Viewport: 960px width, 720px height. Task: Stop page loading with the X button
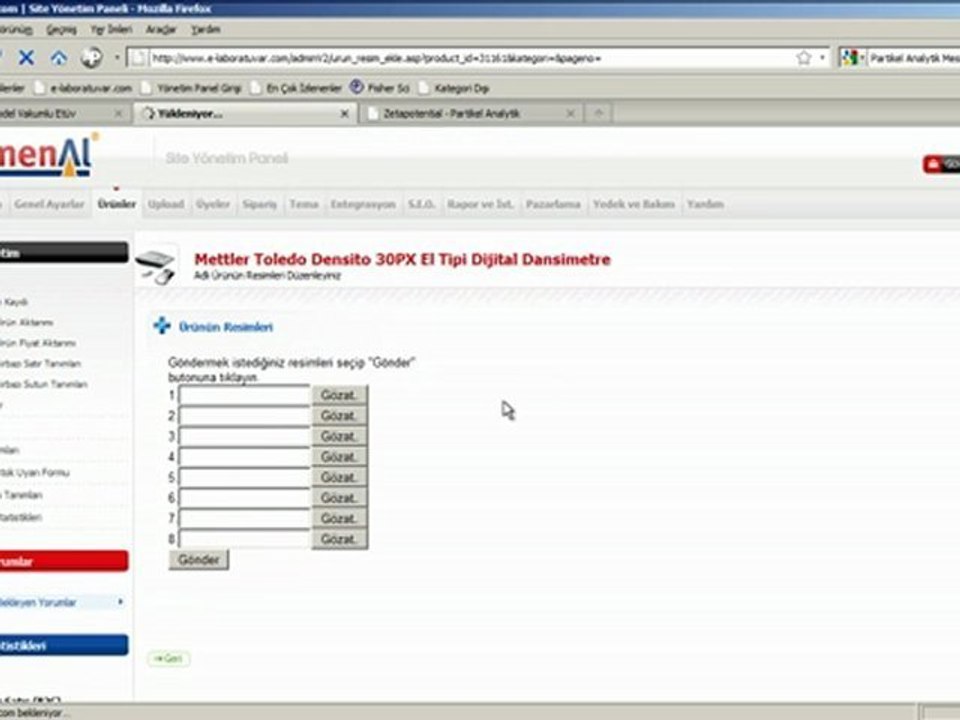coord(26,58)
